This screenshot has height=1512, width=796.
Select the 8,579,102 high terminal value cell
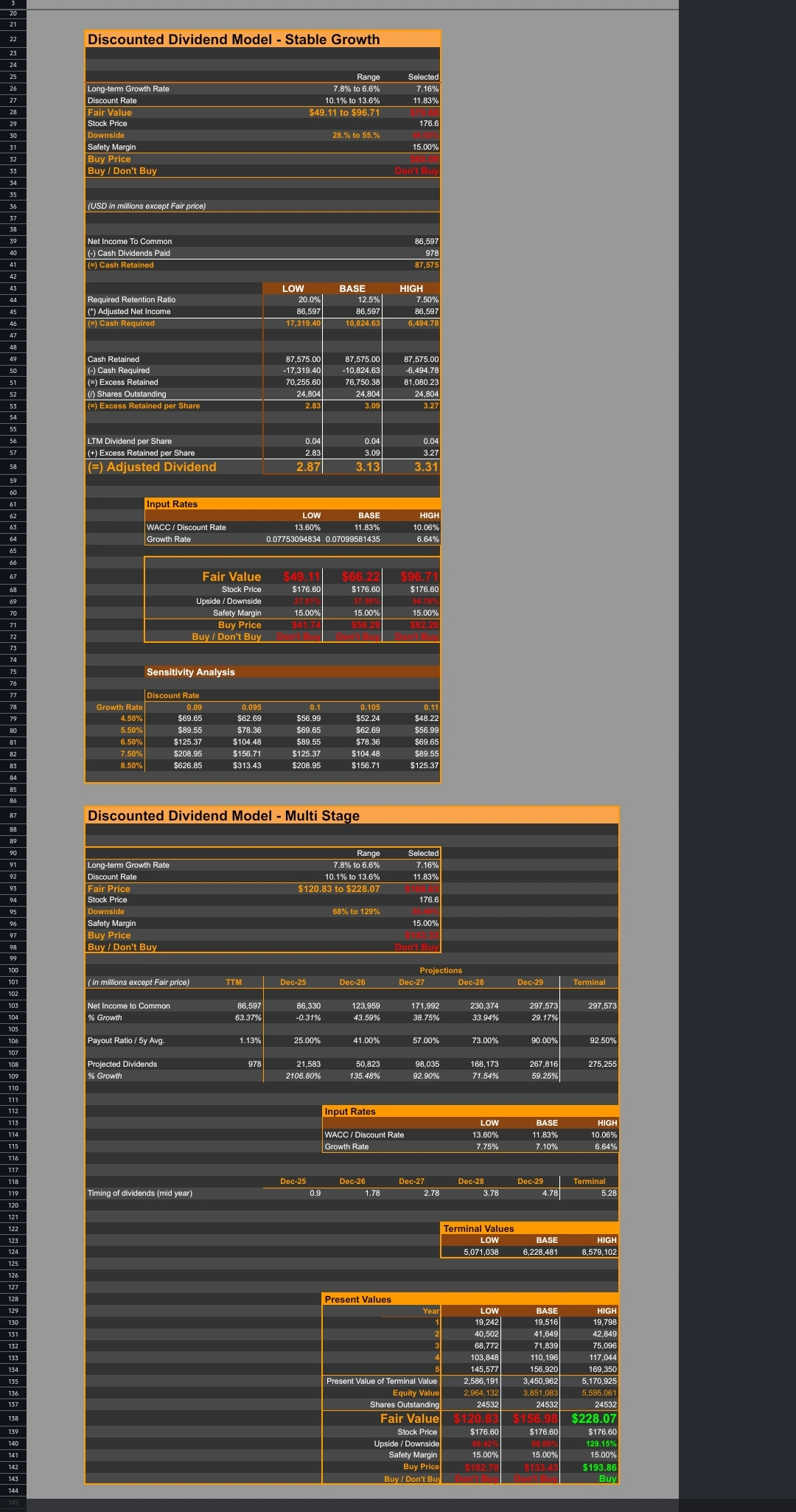point(598,1252)
